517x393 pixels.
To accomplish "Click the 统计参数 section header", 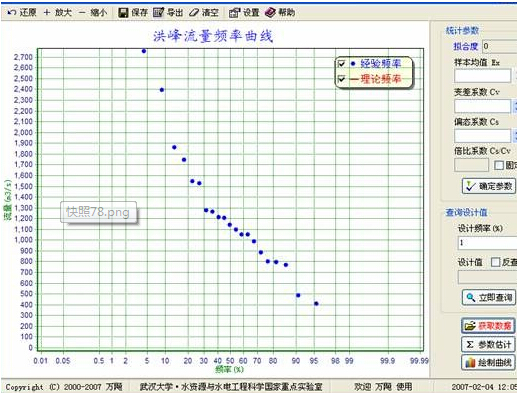I will 462,31.
